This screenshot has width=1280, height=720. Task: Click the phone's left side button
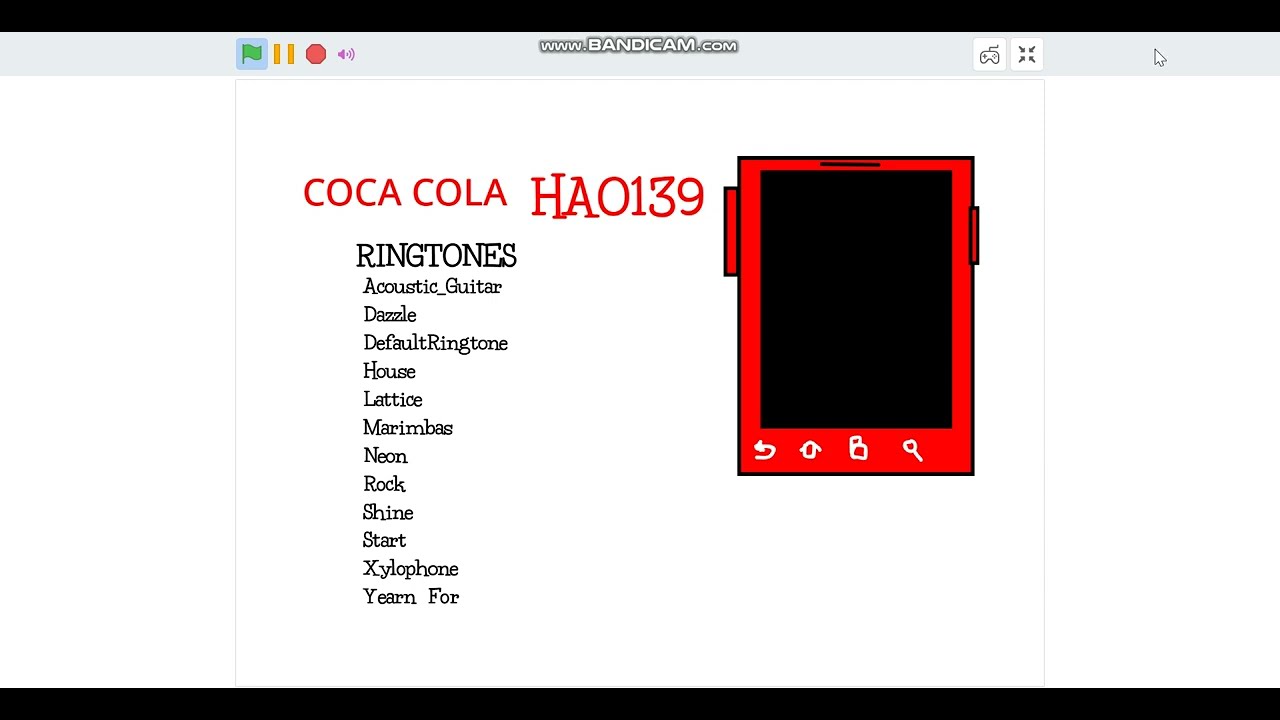tap(731, 231)
